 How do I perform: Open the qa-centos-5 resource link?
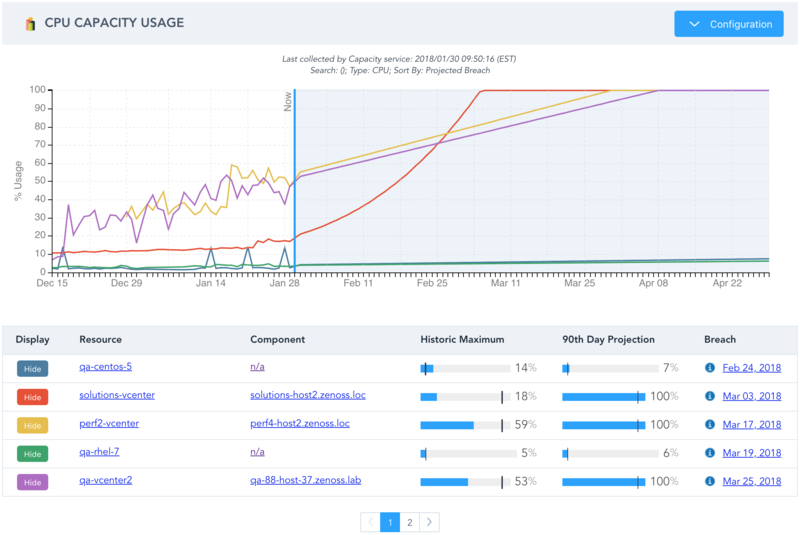(x=106, y=367)
